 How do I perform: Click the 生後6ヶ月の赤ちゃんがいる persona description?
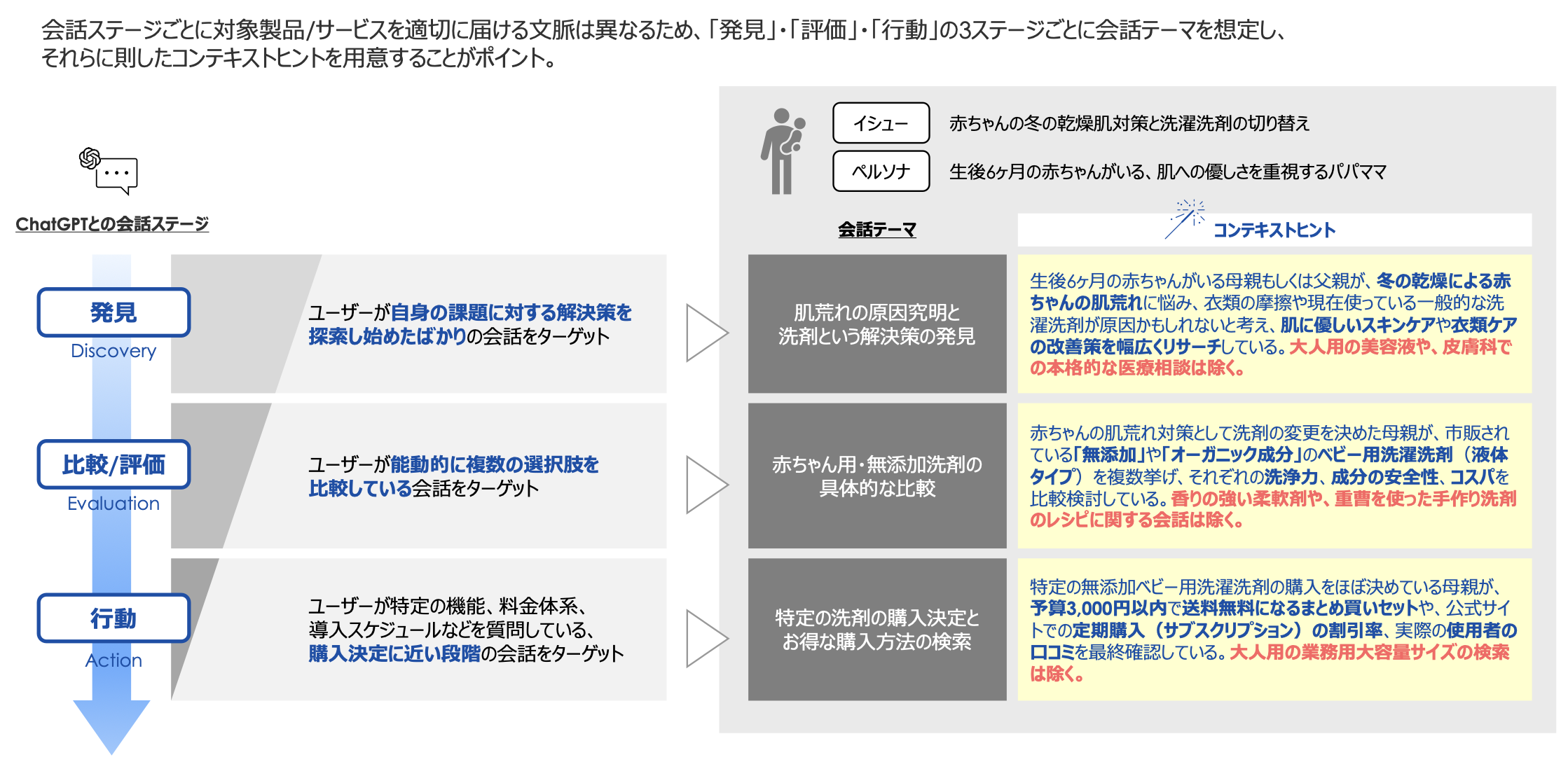pos(1168,172)
